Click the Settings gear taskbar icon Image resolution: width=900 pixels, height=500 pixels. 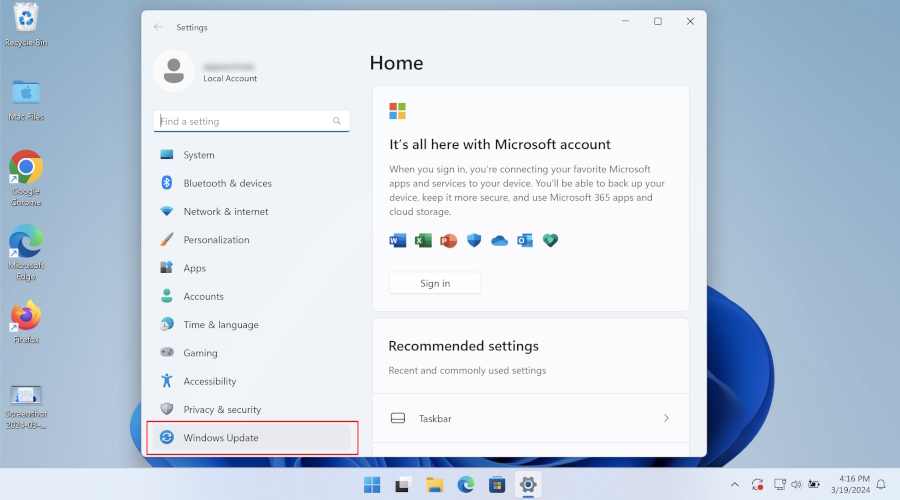(528, 485)
